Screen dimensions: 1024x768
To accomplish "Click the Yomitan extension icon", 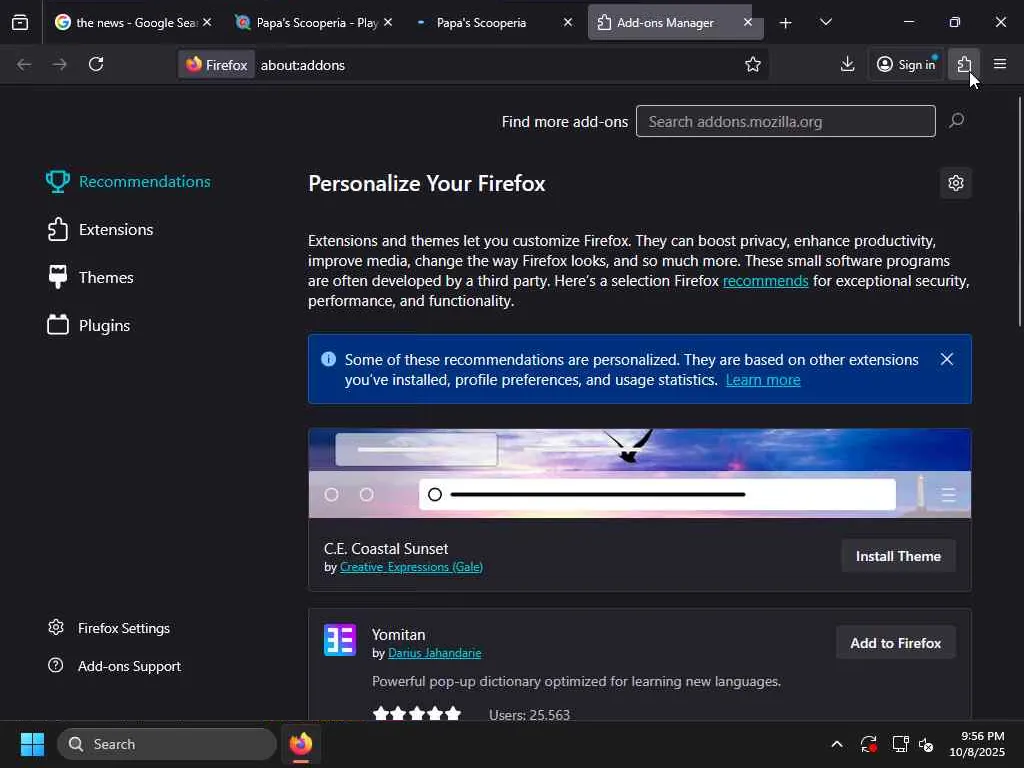I will point(340,640).
